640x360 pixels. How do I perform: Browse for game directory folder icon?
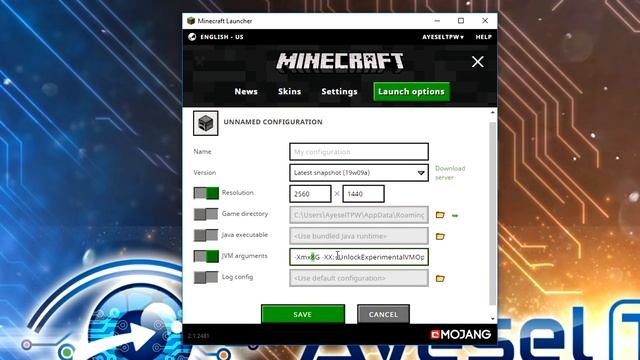point(440,215)
